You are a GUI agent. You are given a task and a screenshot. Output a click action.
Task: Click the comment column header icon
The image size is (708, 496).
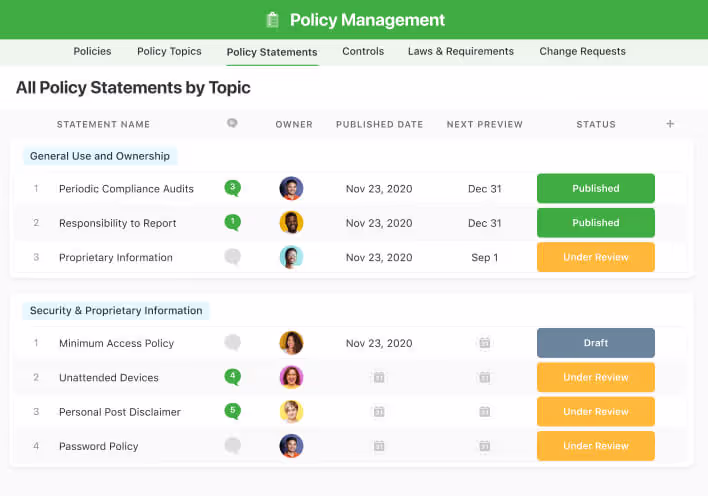point(232,124)
